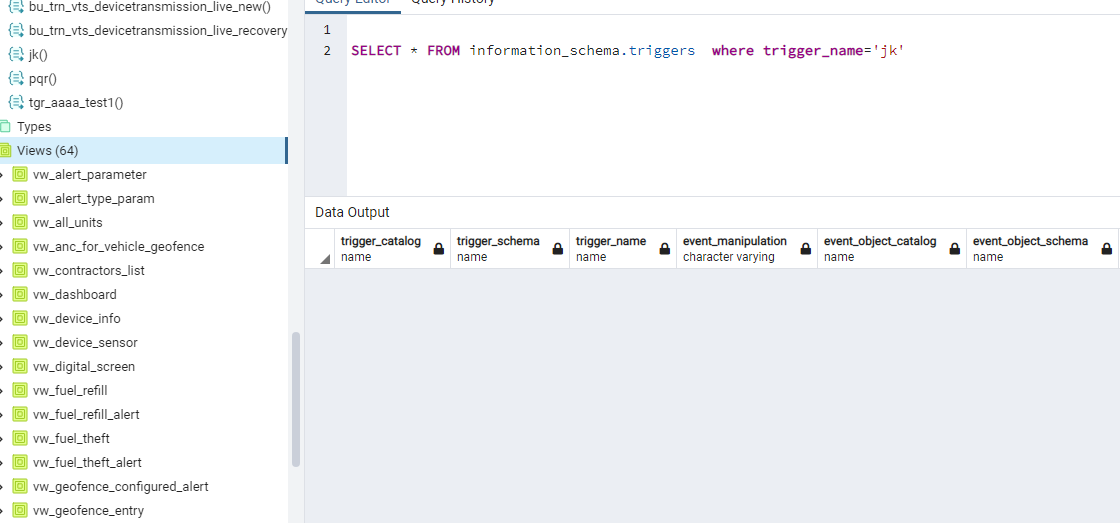
Task: Click the lock icon on trigger_schema column
Action: (x=557, y=249)
